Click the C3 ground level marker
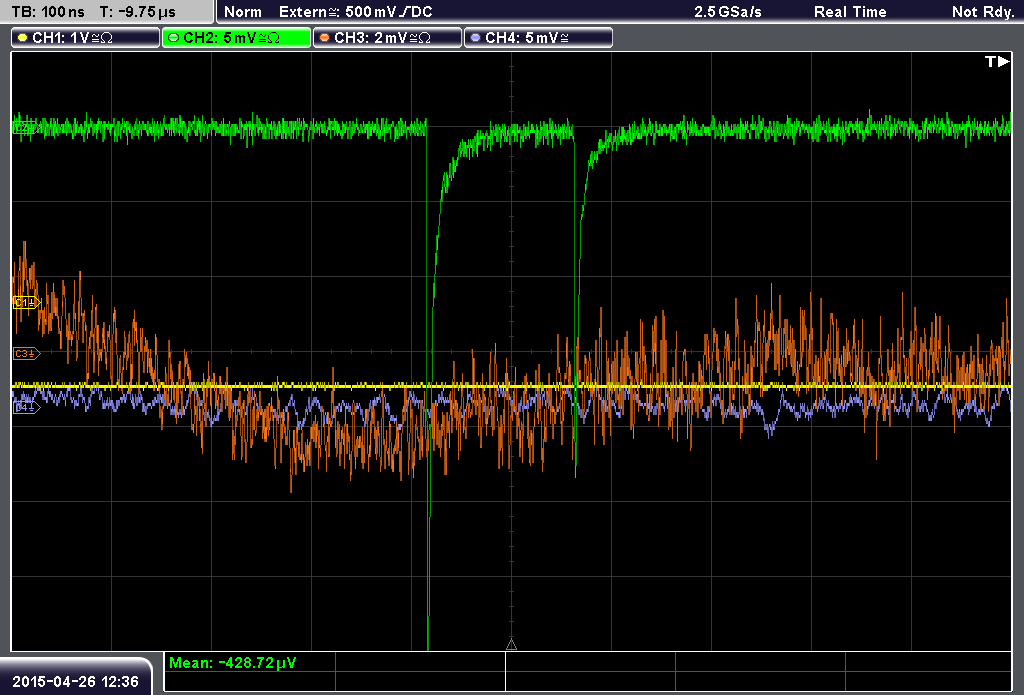The image size is (1024, 695). click(26, 353)
